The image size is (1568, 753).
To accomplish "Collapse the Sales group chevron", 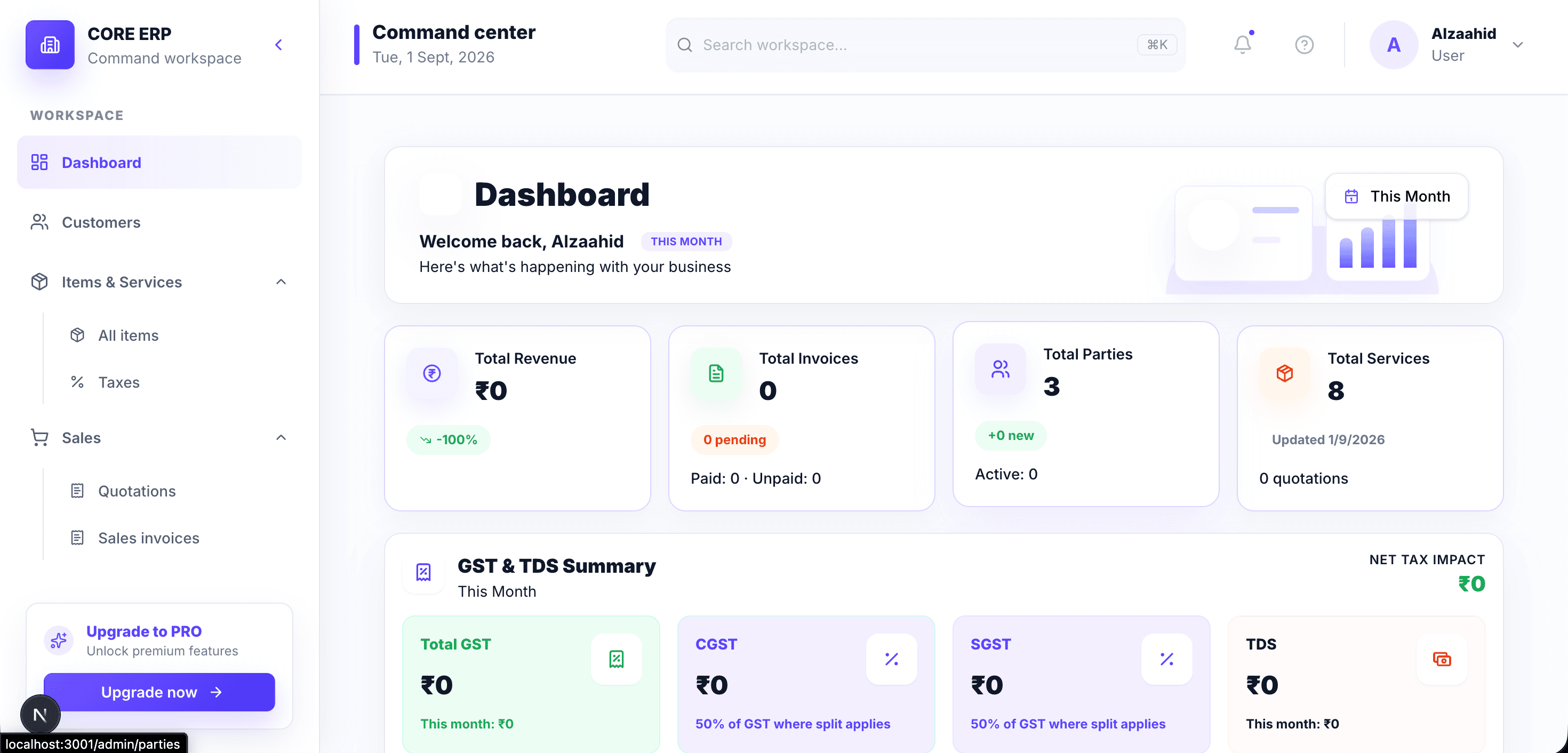I will (x=281, y=437).
